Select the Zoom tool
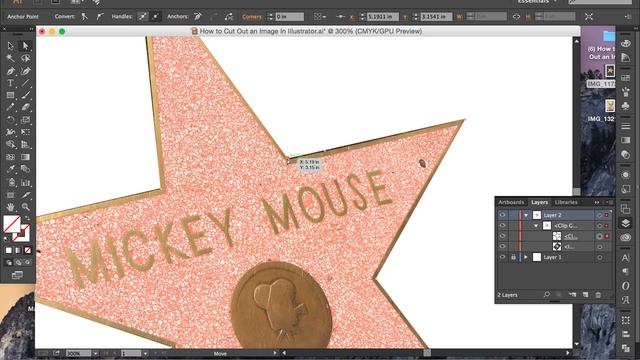This screenshot has height=360, width=640. point(25,207)
